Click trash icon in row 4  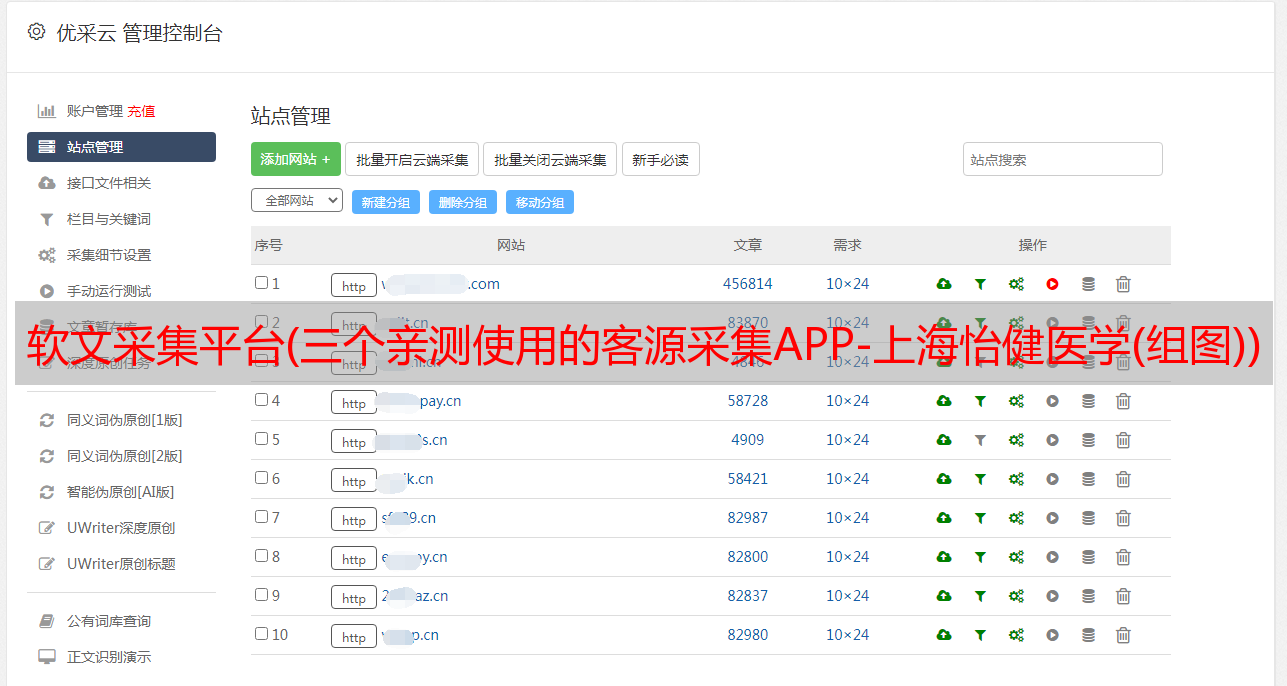click(1123, 401)
